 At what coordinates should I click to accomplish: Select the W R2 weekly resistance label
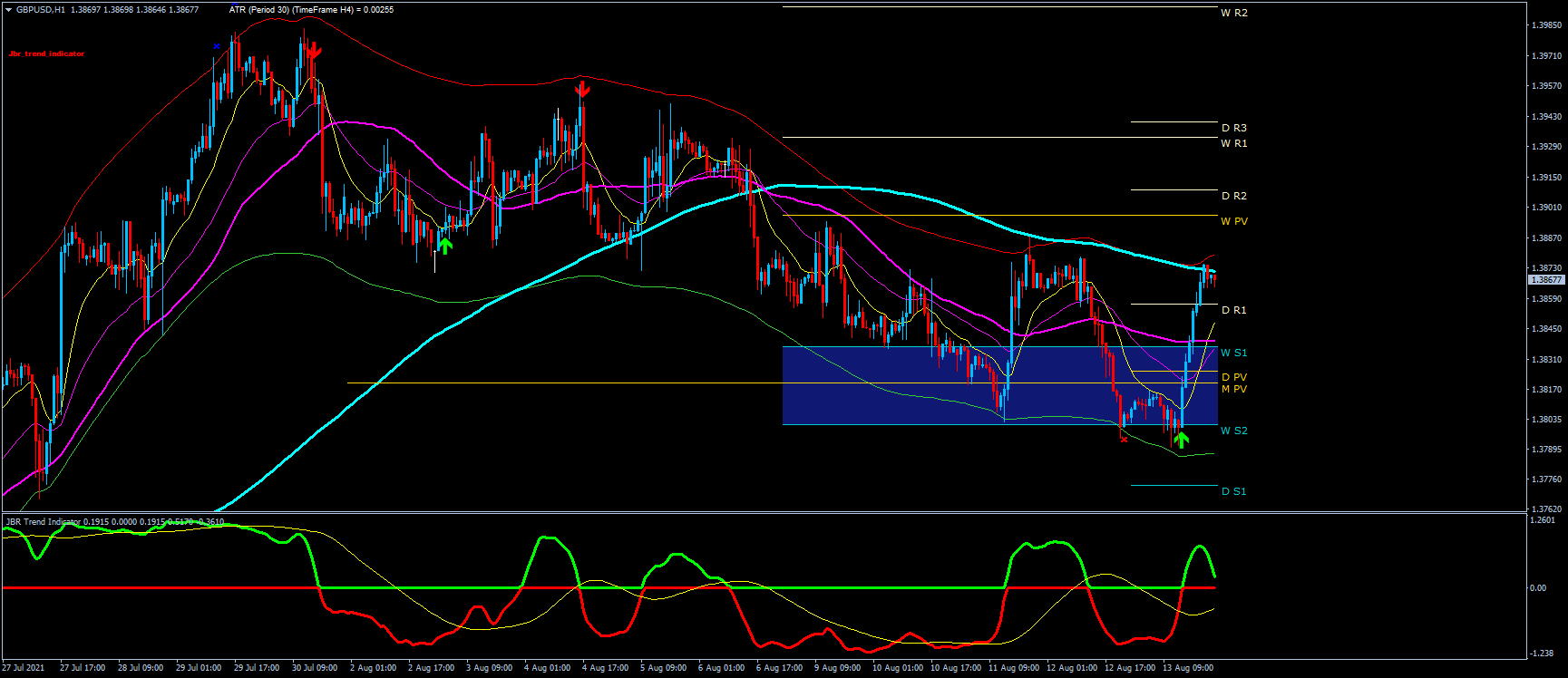(1233, 14)
